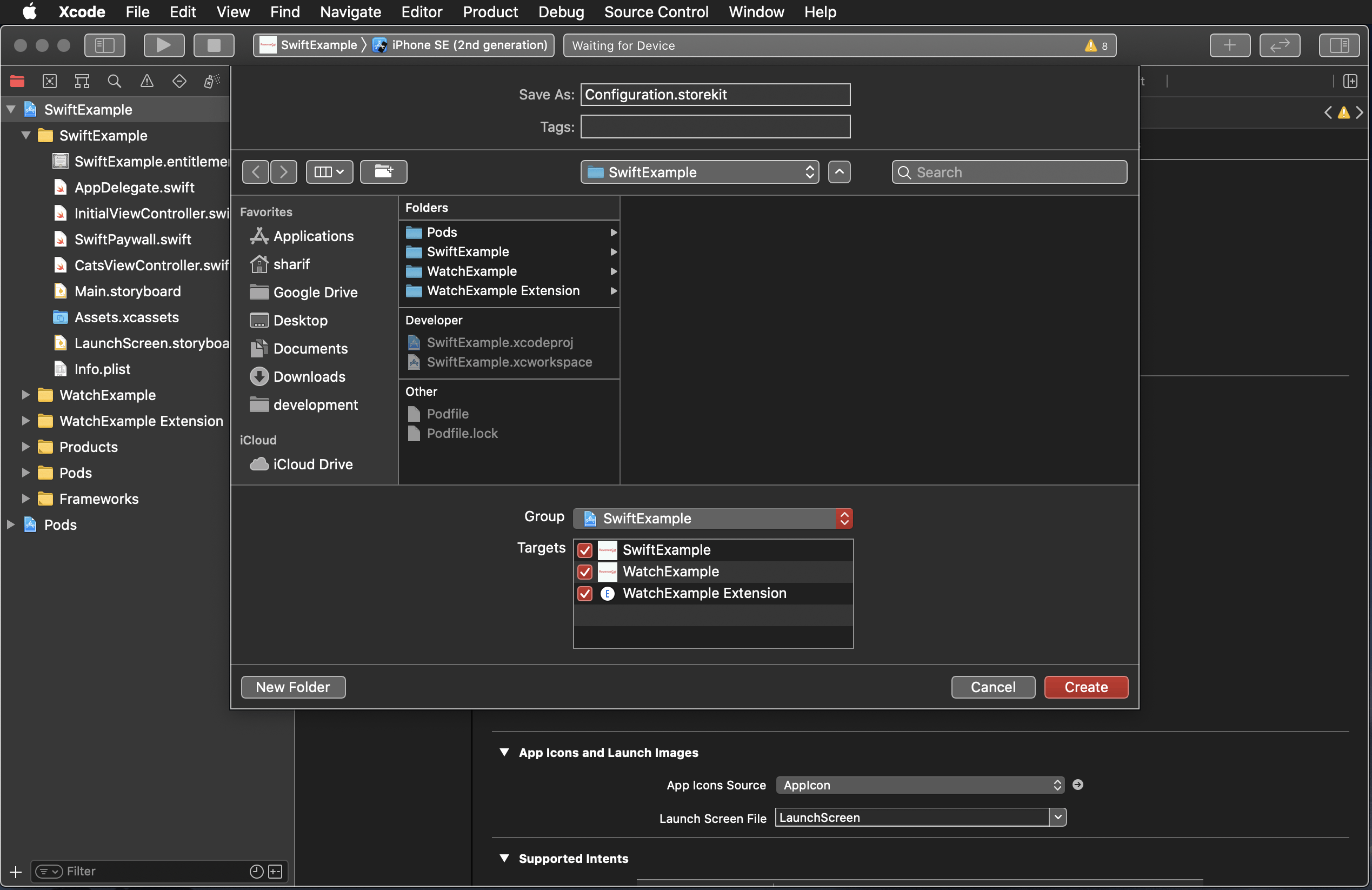
Task: Disable the WatchExample Extension target
Action: [x=584, y=594]
